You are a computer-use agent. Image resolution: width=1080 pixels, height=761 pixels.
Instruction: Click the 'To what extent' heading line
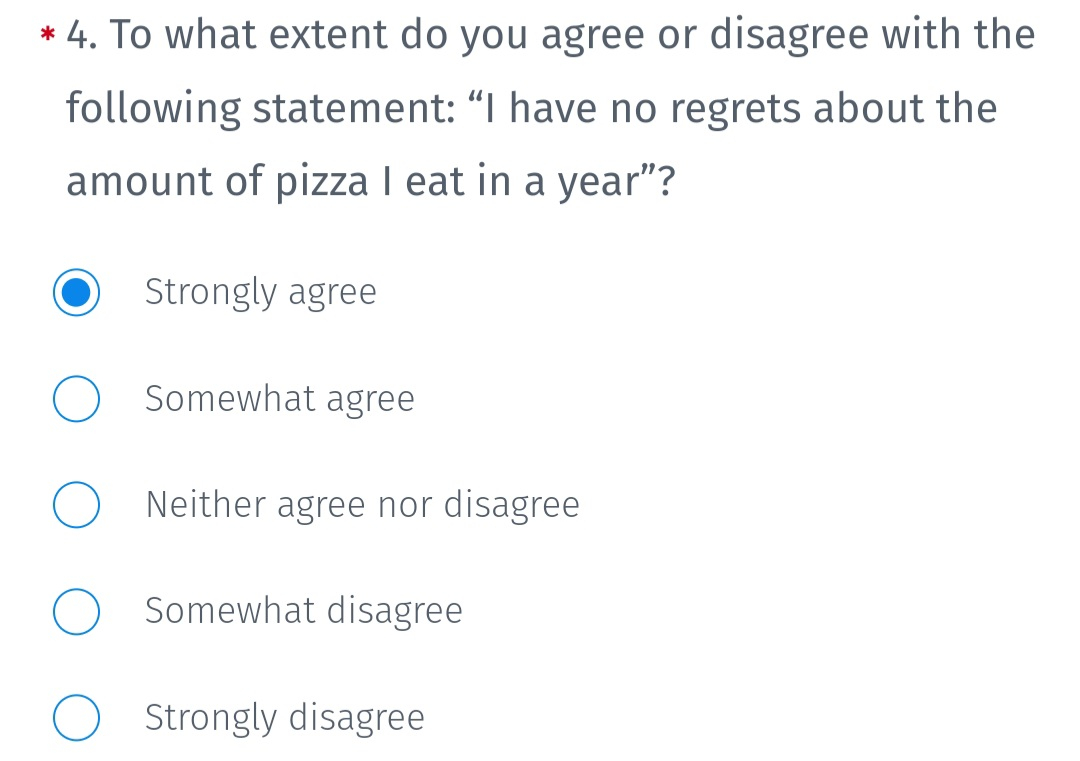551,36
